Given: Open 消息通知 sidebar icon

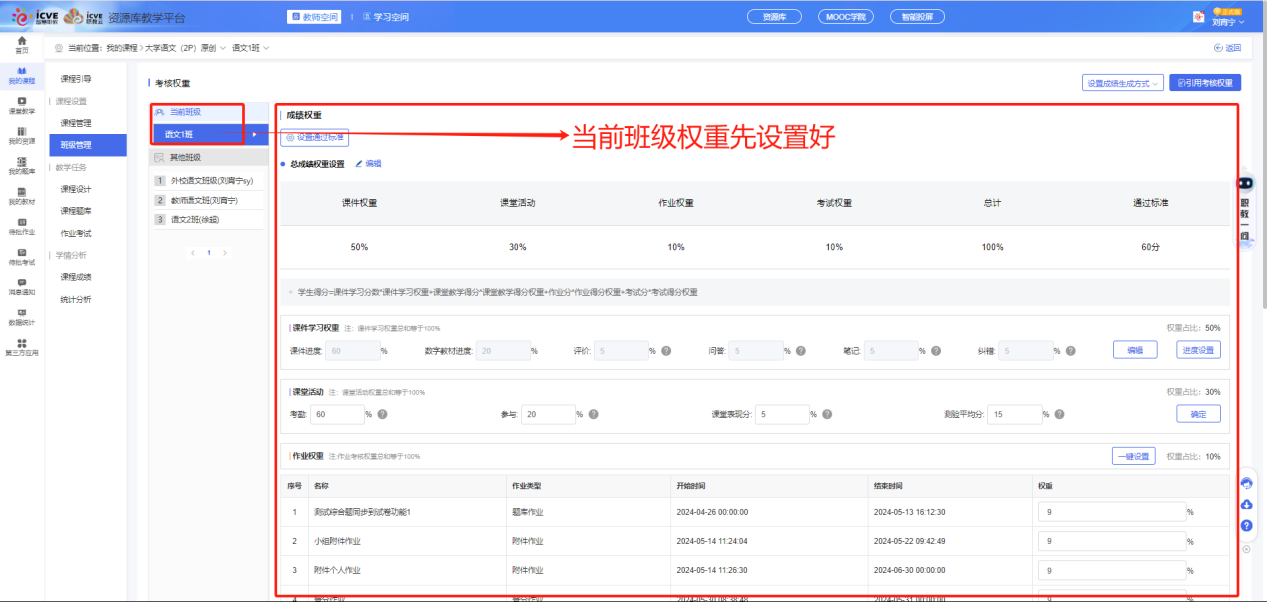Looking at the screenshot, I should [x=21, y=286].
